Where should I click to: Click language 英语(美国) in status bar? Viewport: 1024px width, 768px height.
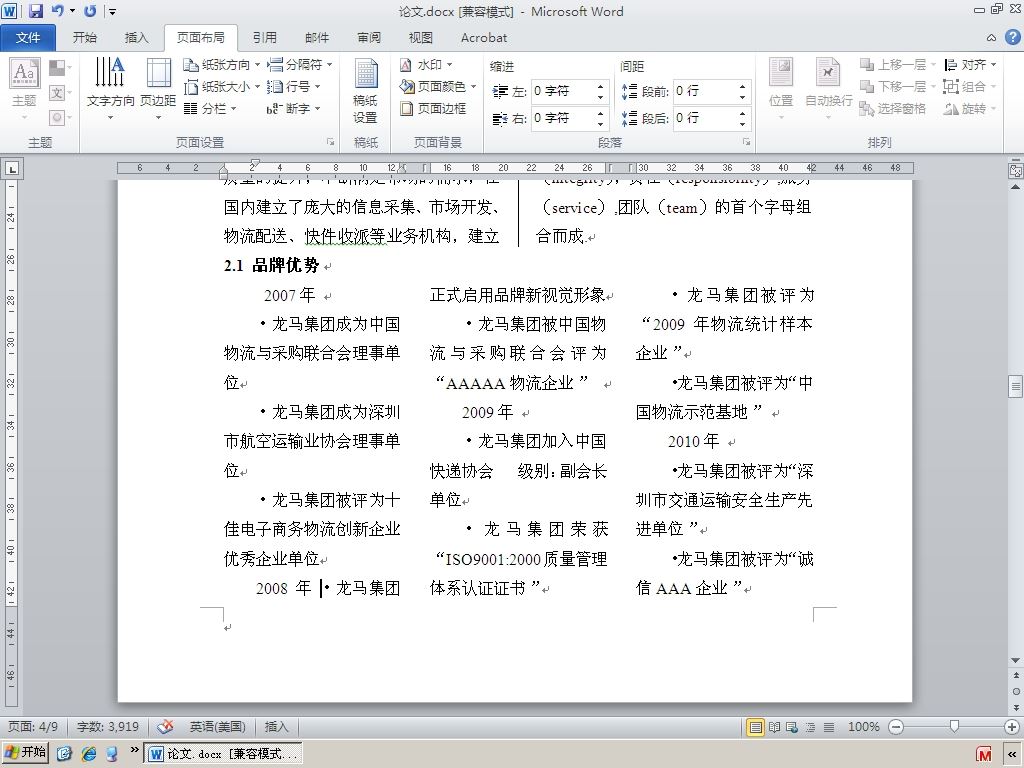[x=217, y=727]
